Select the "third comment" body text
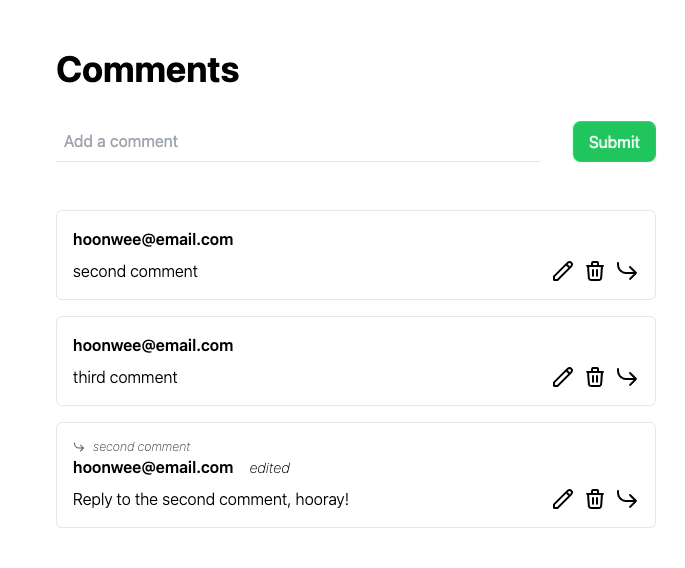 (x=125, y=378)
